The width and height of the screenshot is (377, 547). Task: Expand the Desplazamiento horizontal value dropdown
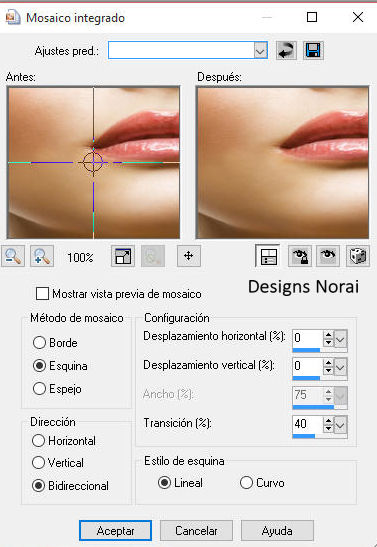[x=340, y=338]
